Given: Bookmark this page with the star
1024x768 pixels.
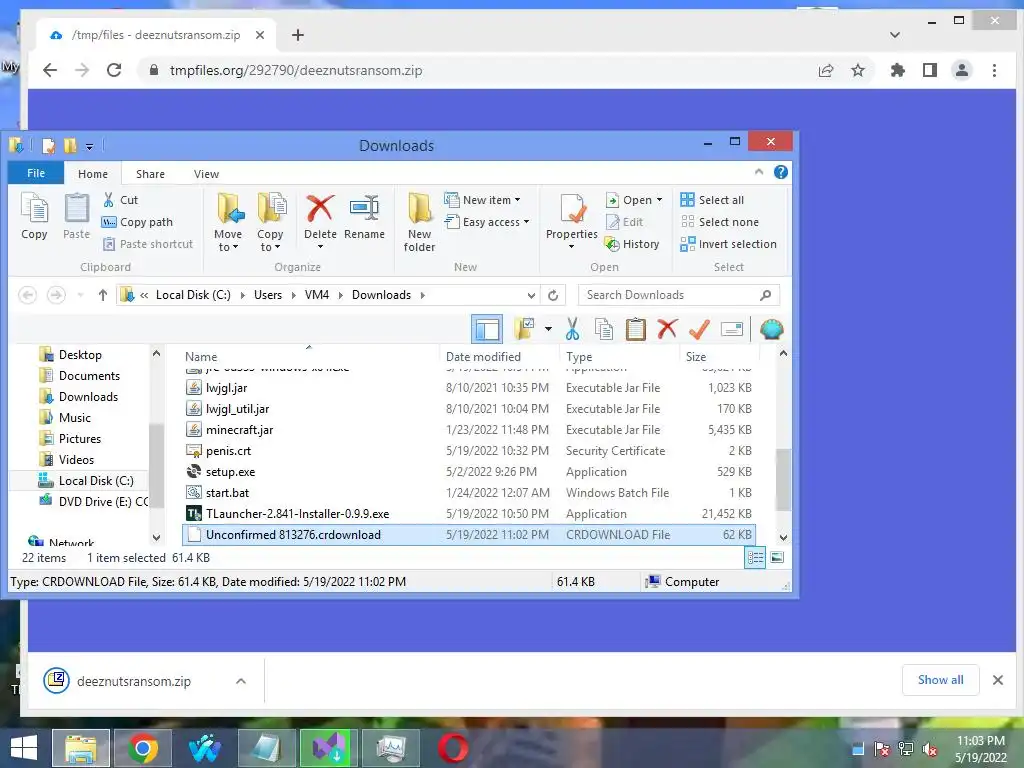Looking at the screenshot, I should (858, 70).
